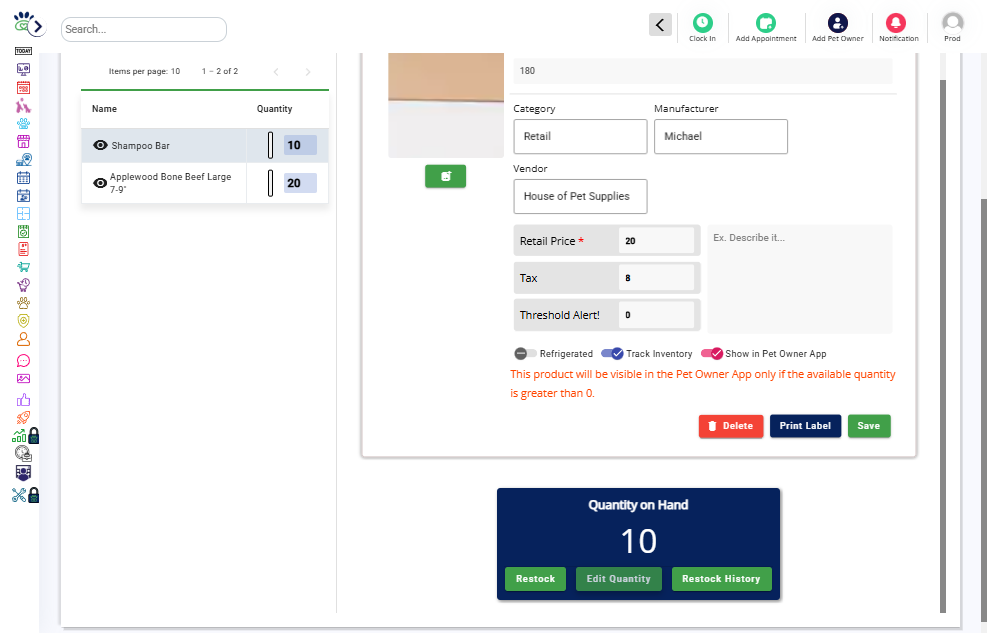
Task: Open the brown paw print sidebar icon
Action: pyautogui.click(x=23, y=303)
